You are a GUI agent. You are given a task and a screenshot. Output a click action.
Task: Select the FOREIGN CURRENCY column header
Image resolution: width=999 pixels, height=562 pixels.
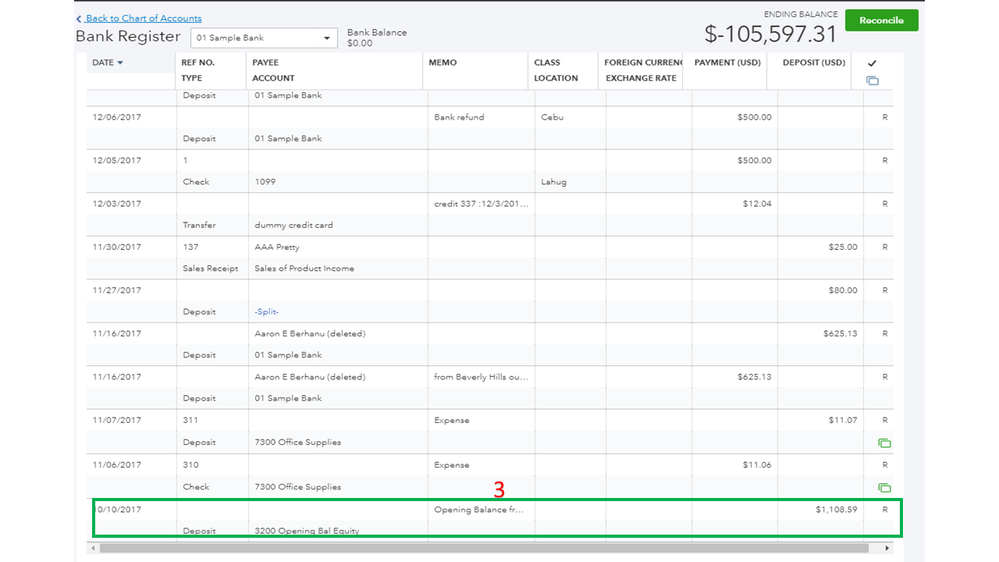point(642,62)
